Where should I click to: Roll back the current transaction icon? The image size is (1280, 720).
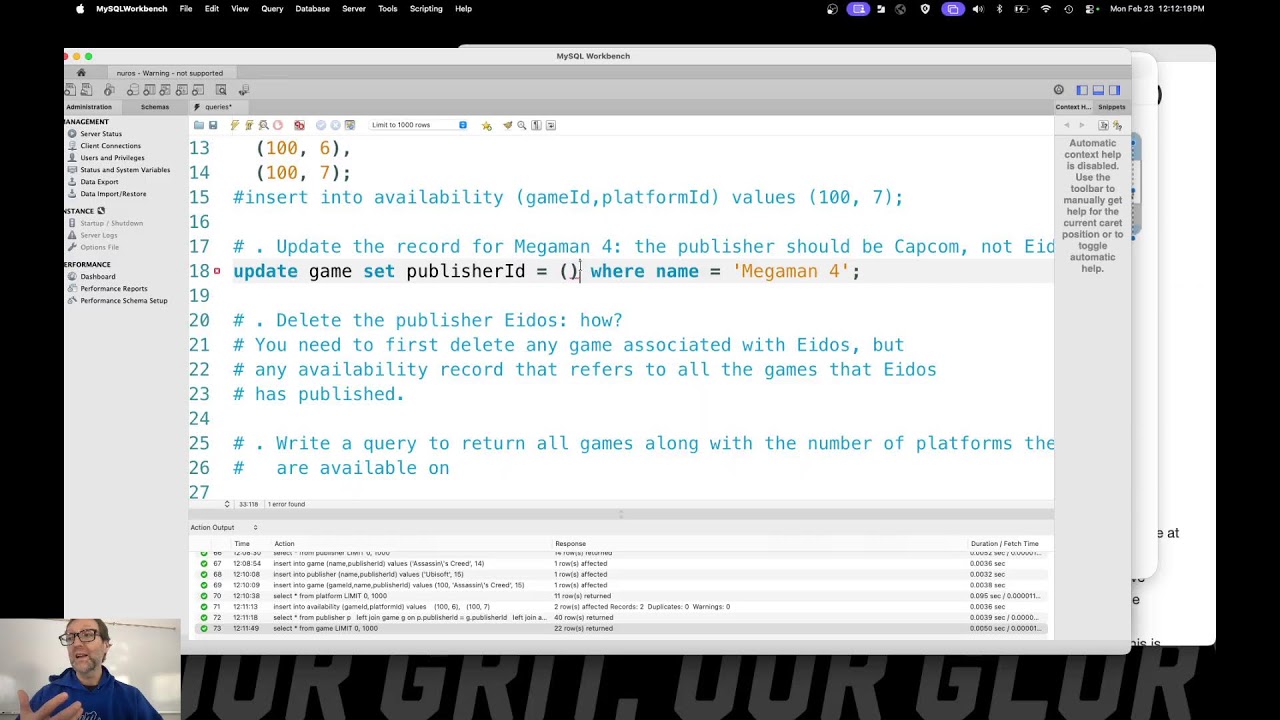pos(336,125)
